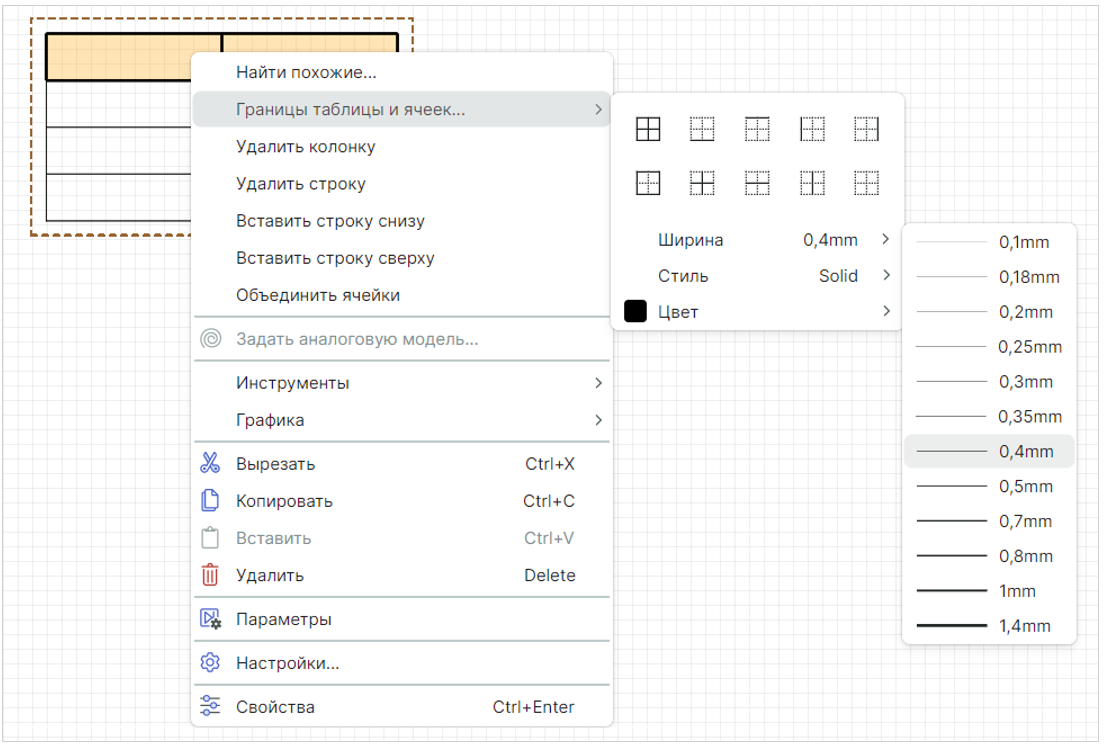Apply outer borders icon
Viewport: 1106px width, 749px height.
(x=649, y=183)
